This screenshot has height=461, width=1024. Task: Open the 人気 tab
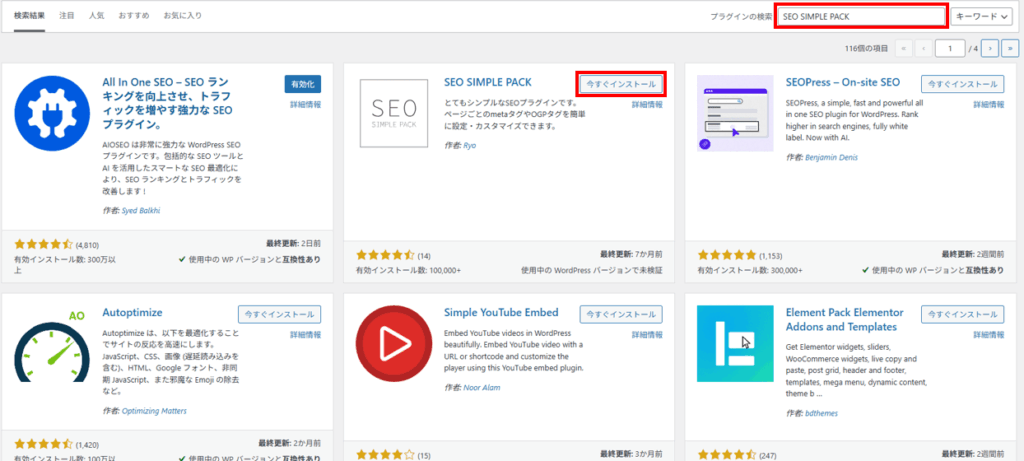coord(97,15)
